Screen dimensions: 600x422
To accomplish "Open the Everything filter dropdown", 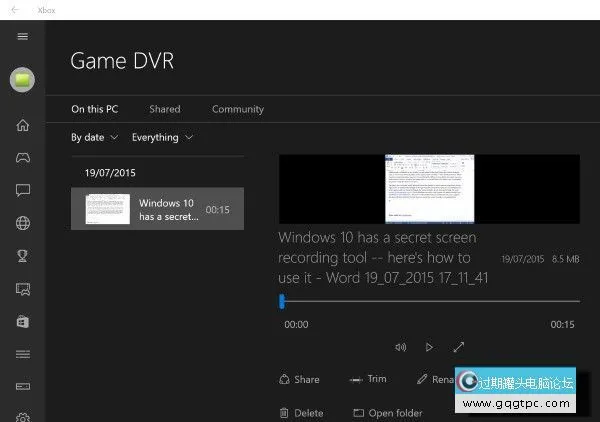I will 162,137.
